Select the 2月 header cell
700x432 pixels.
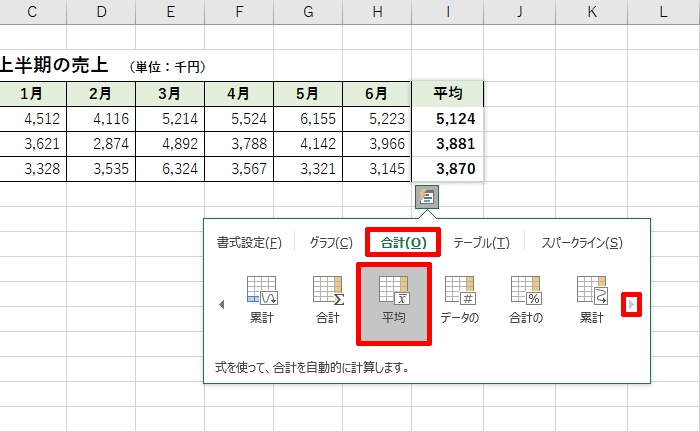point(101,94)
